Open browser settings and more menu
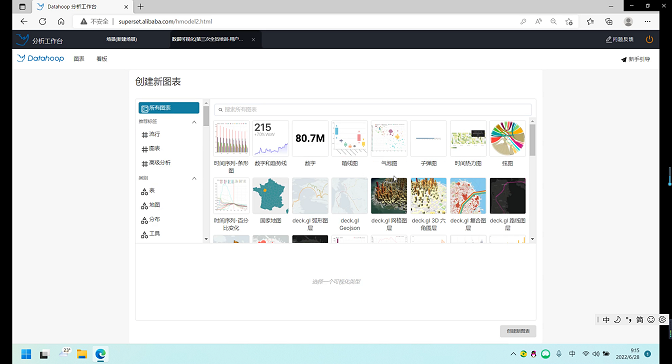 pos(648,21)
